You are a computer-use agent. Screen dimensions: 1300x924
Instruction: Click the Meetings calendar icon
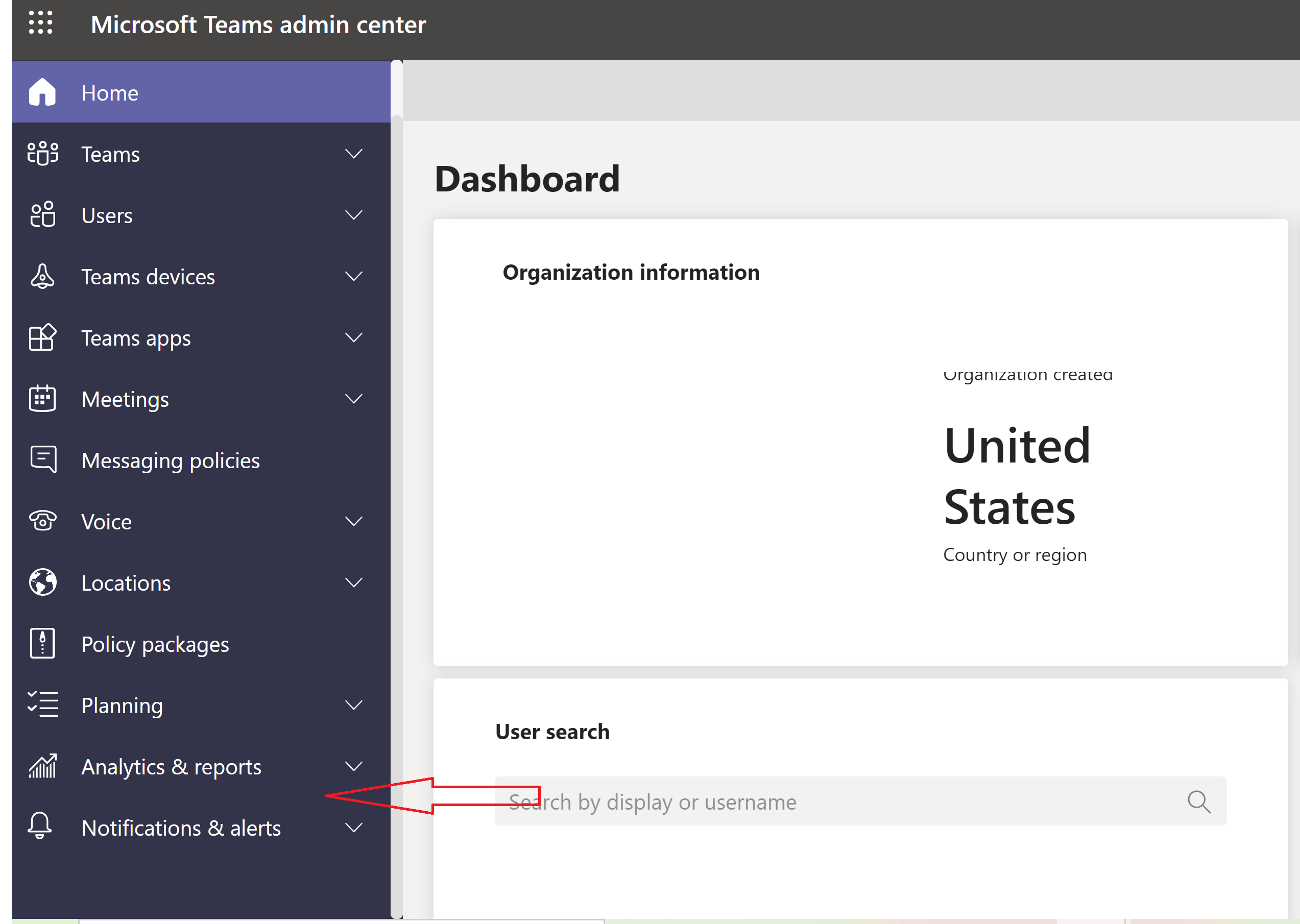click(x=42, y=398)
